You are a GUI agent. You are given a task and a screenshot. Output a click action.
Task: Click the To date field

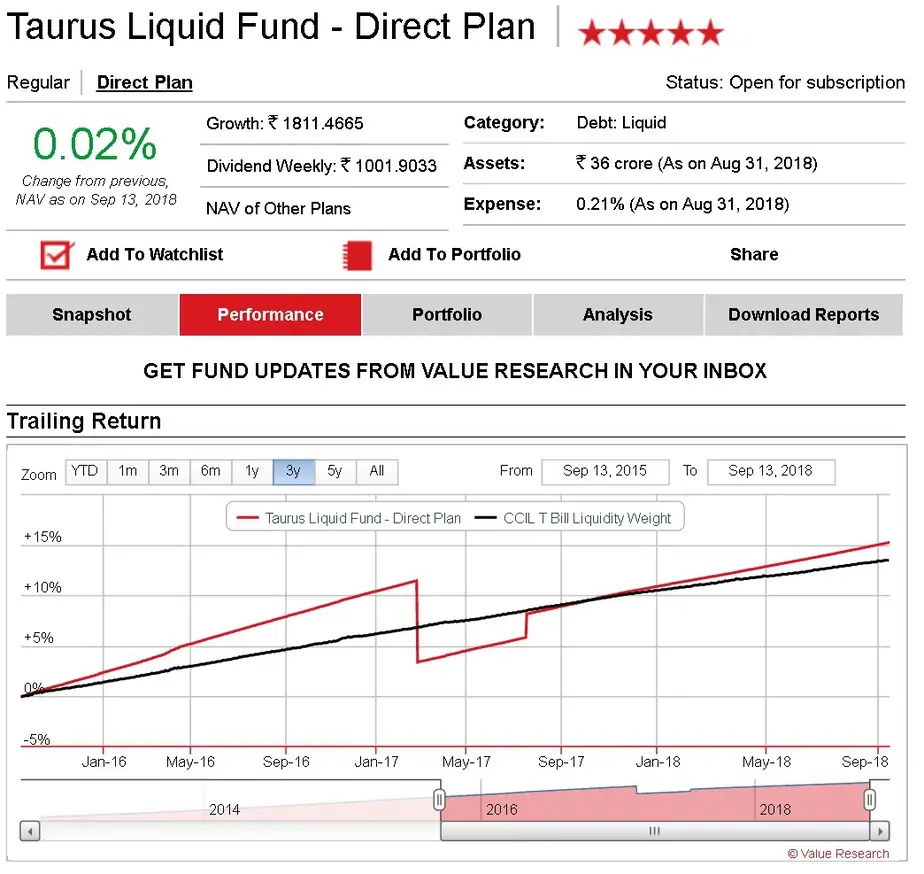[x=771, y=472]
